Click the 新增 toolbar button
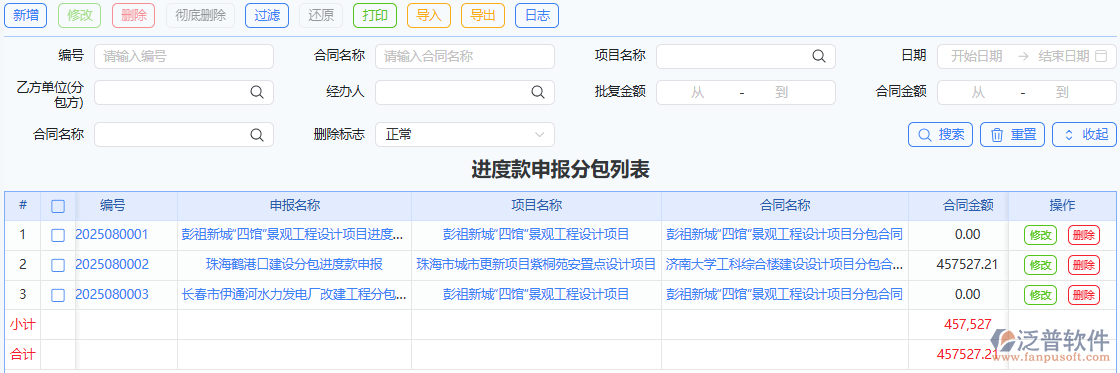The height and width of the screenshot is (373, 1120). [x=26, y=15]
